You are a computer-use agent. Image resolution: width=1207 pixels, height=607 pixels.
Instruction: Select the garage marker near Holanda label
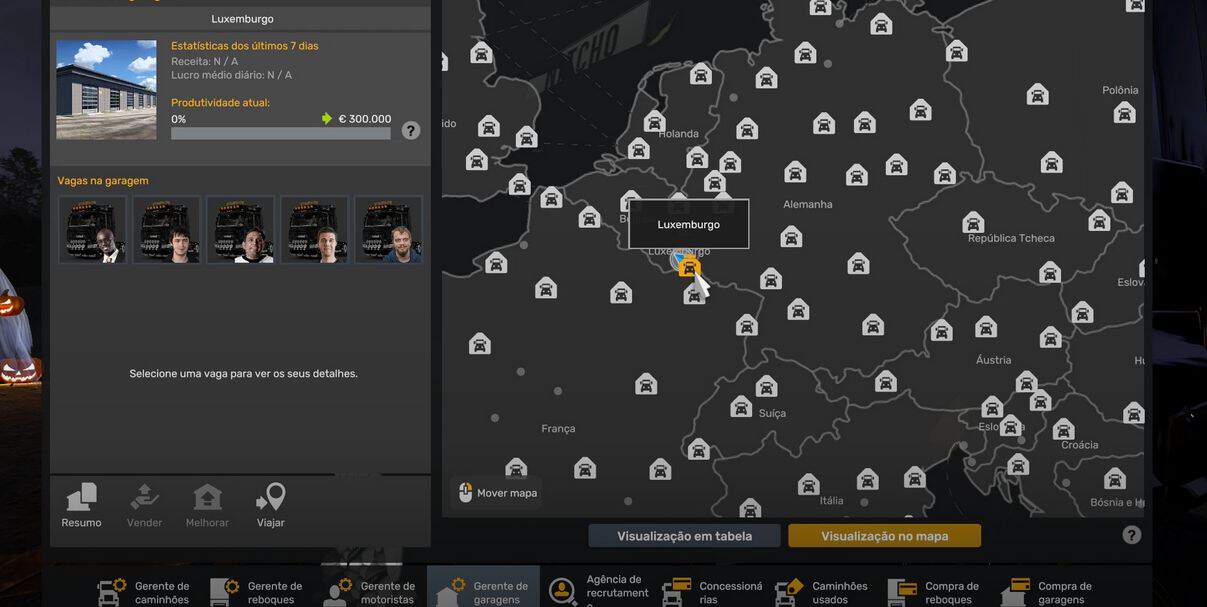654,122
